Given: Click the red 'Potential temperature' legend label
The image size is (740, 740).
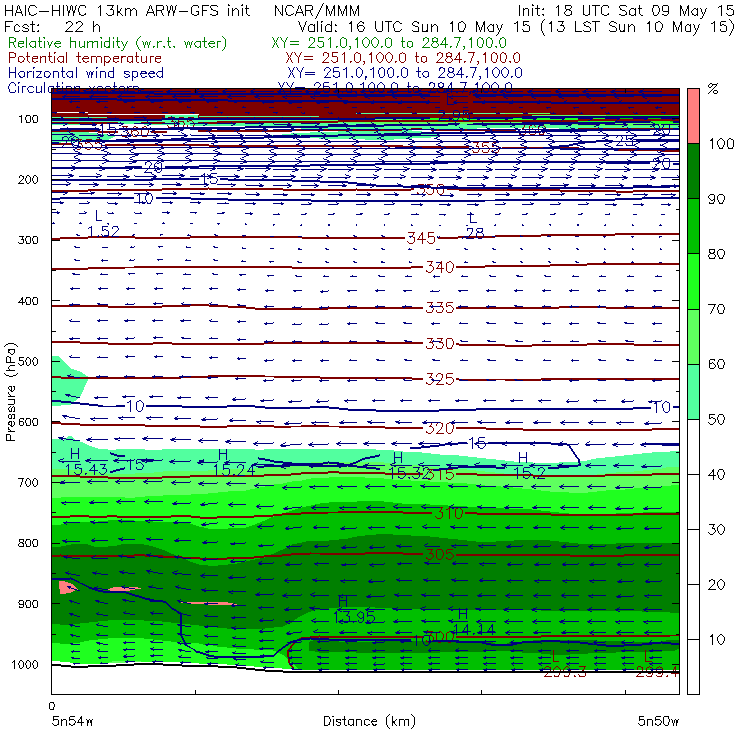Looking at the screenshot, I should pyautogui.click(x=85, y=58).
